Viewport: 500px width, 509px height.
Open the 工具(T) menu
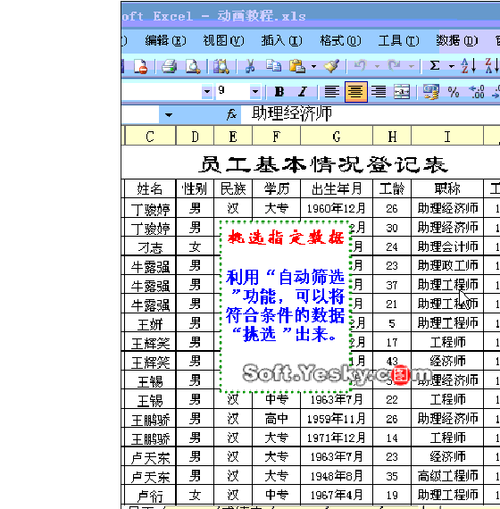point(399,41)
